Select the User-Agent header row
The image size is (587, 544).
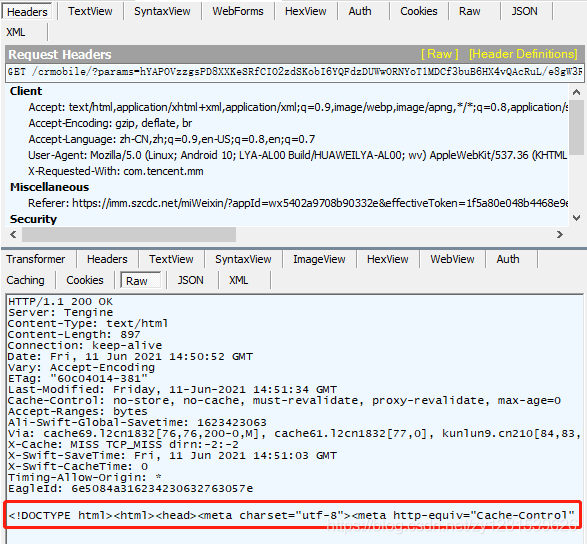tap(298, 155)
